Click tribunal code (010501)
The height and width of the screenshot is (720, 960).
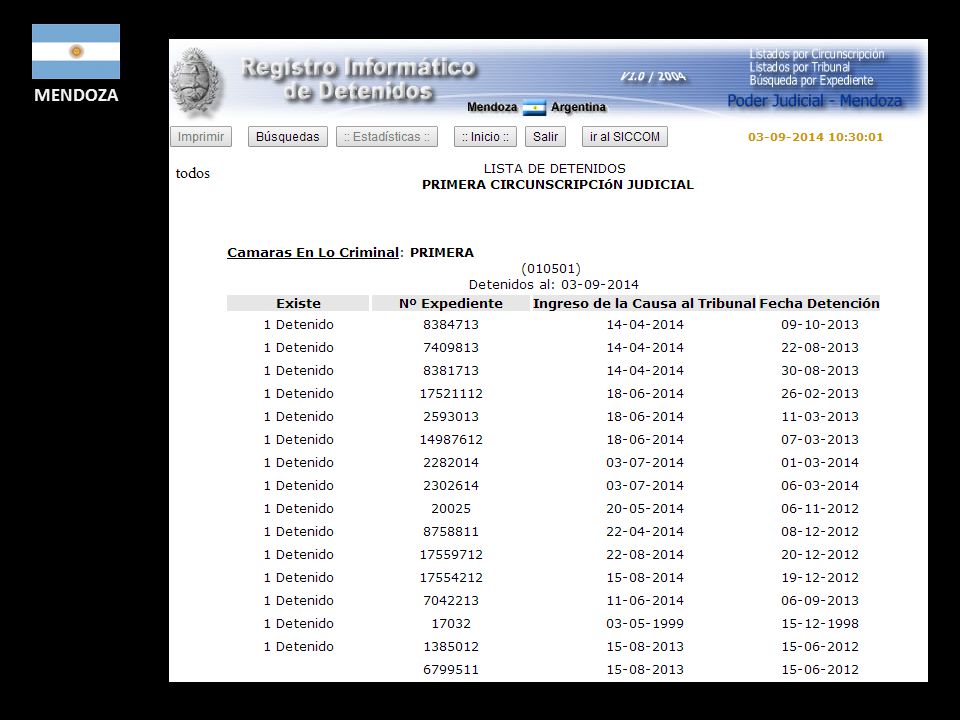pos(551,268)
